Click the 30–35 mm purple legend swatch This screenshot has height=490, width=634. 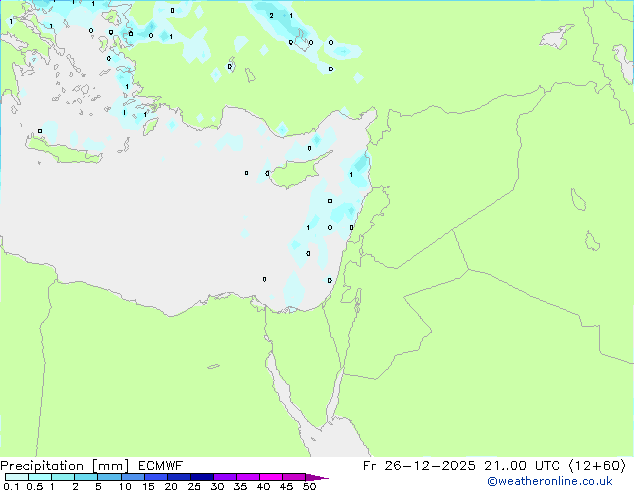pyautogui.click(x=225, y=477)
